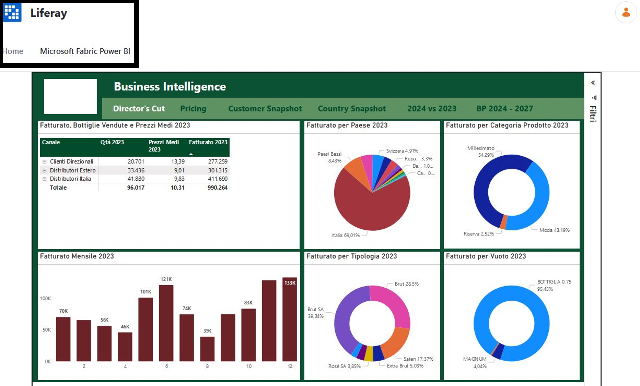
Task: Switch to the Director's Cut tab
Action: [x=139, y=109]
